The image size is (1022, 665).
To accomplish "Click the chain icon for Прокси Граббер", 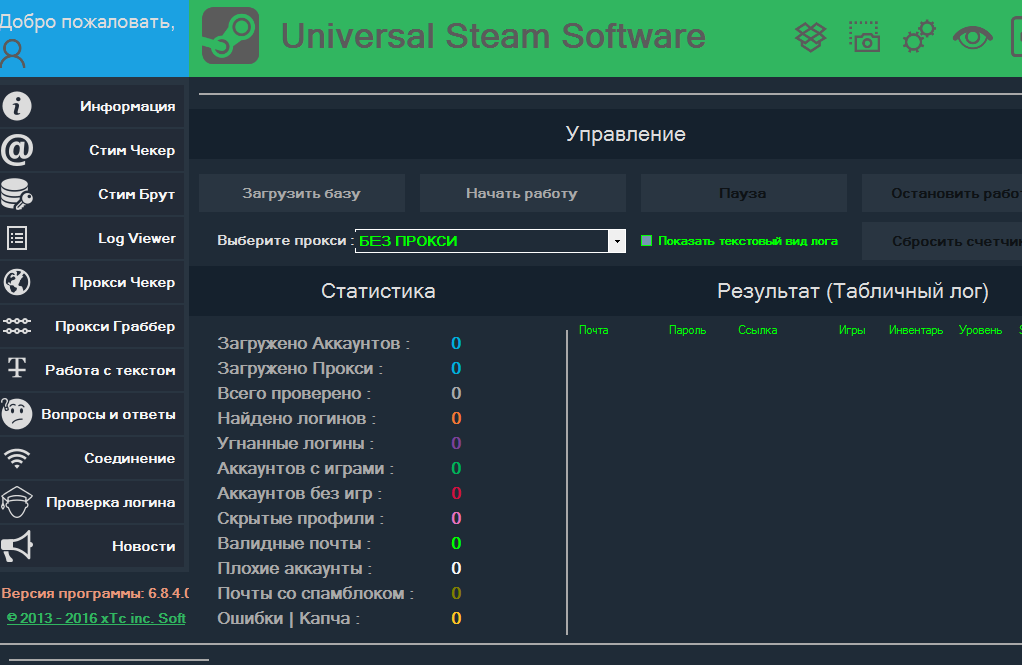I will click(17, 326).
